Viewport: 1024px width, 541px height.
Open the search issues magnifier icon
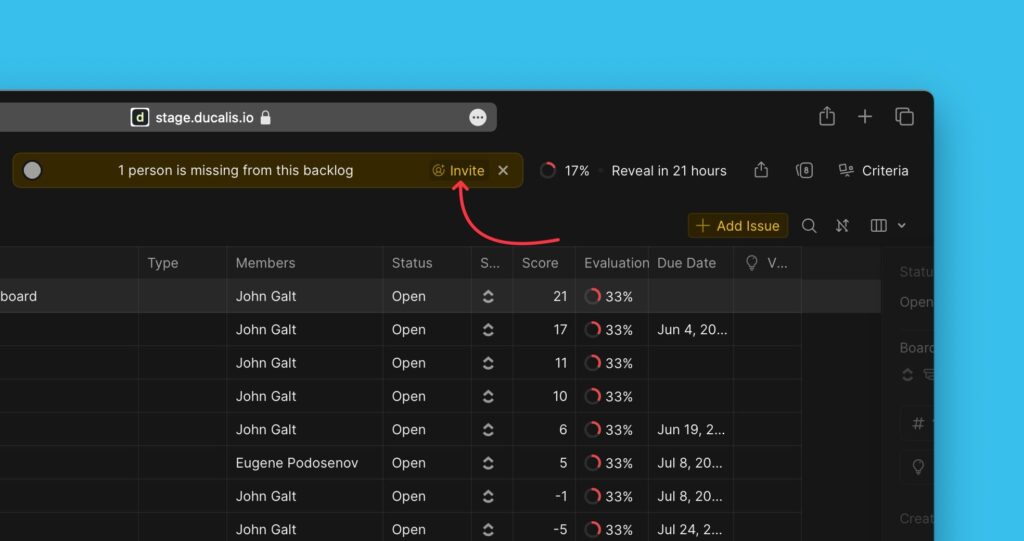(x=809, y=226)
